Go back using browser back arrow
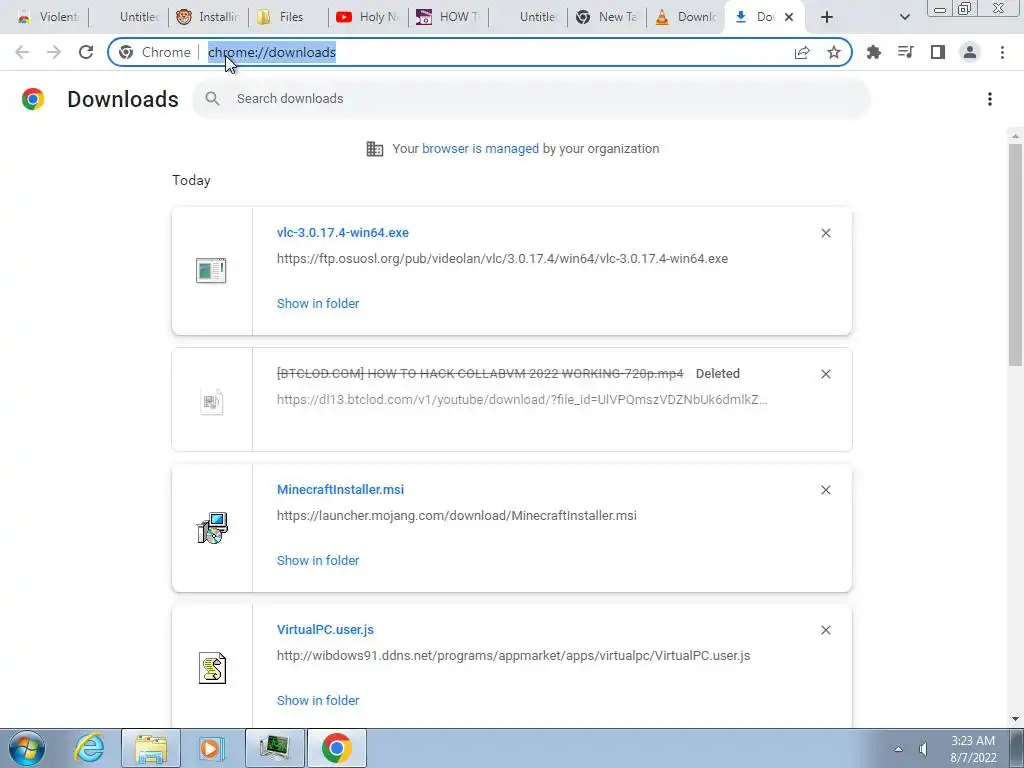The width and height of the screenshot is (1024, 768). [x=22, y=52]
